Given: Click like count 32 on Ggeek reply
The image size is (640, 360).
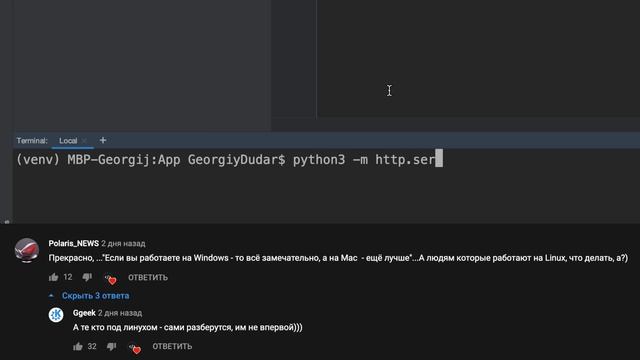Looking at the screenshot, I should [x=92, y=347].
